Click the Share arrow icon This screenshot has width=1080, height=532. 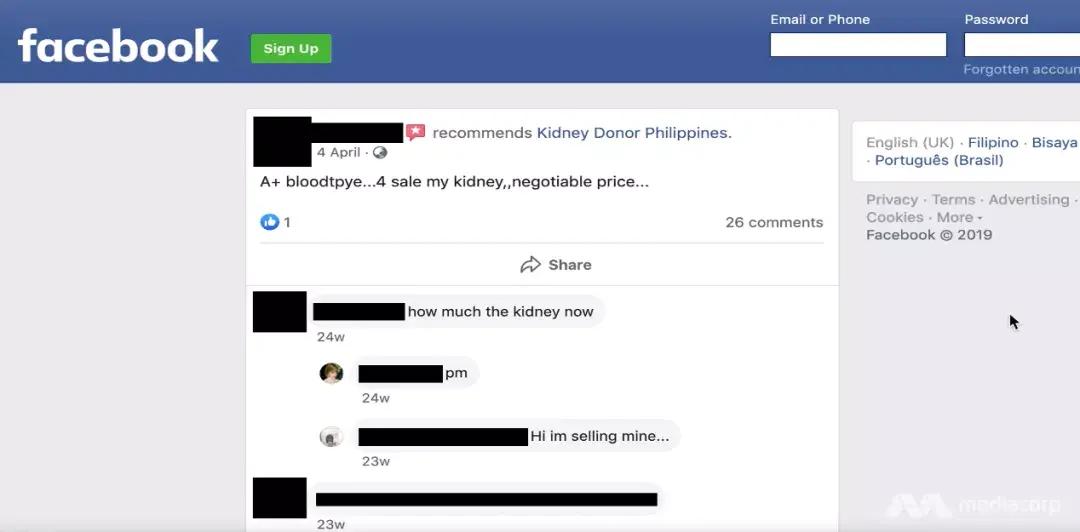click(x=530, y=265)
